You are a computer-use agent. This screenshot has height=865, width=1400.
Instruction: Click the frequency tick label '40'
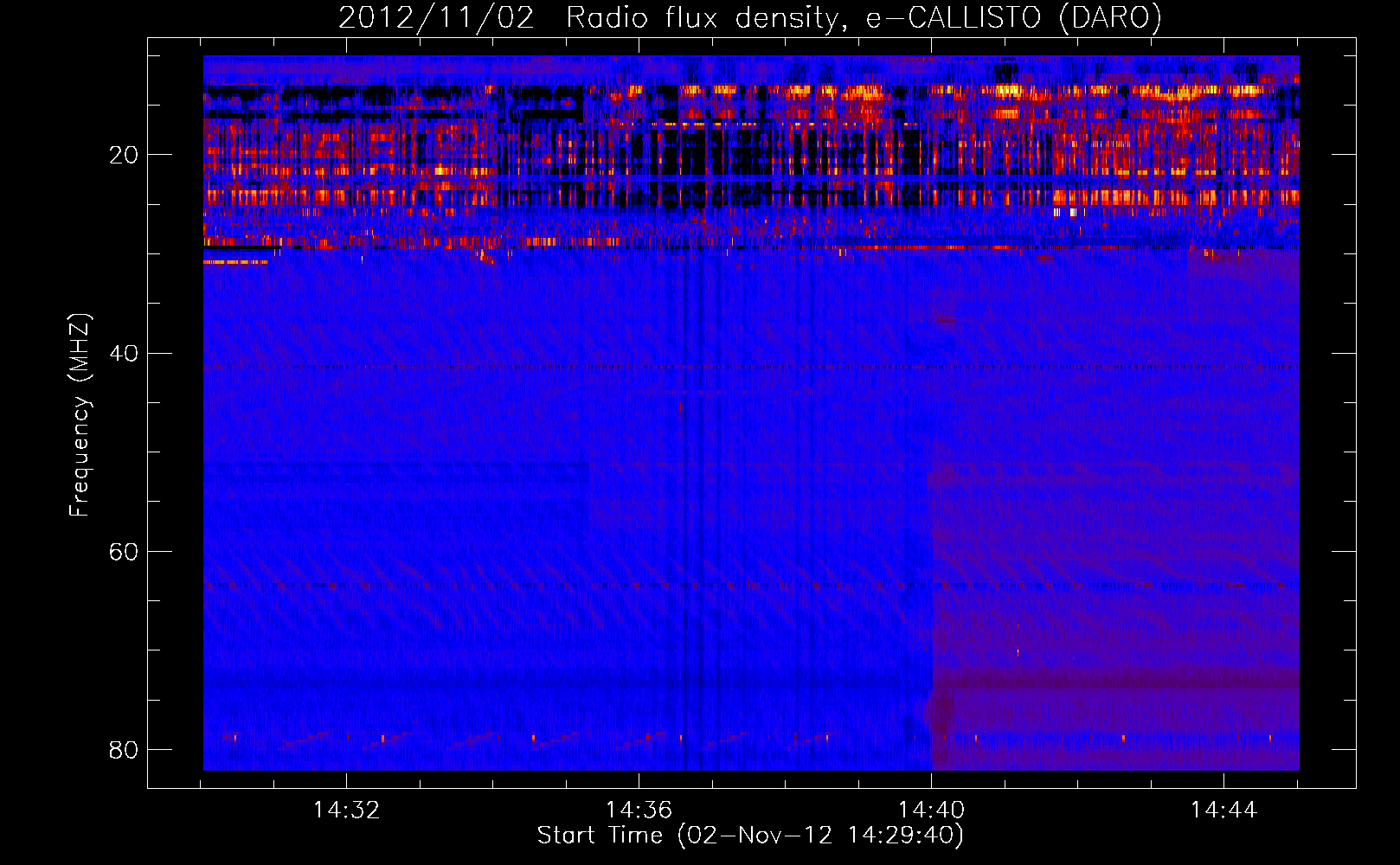tap(123, 353)
